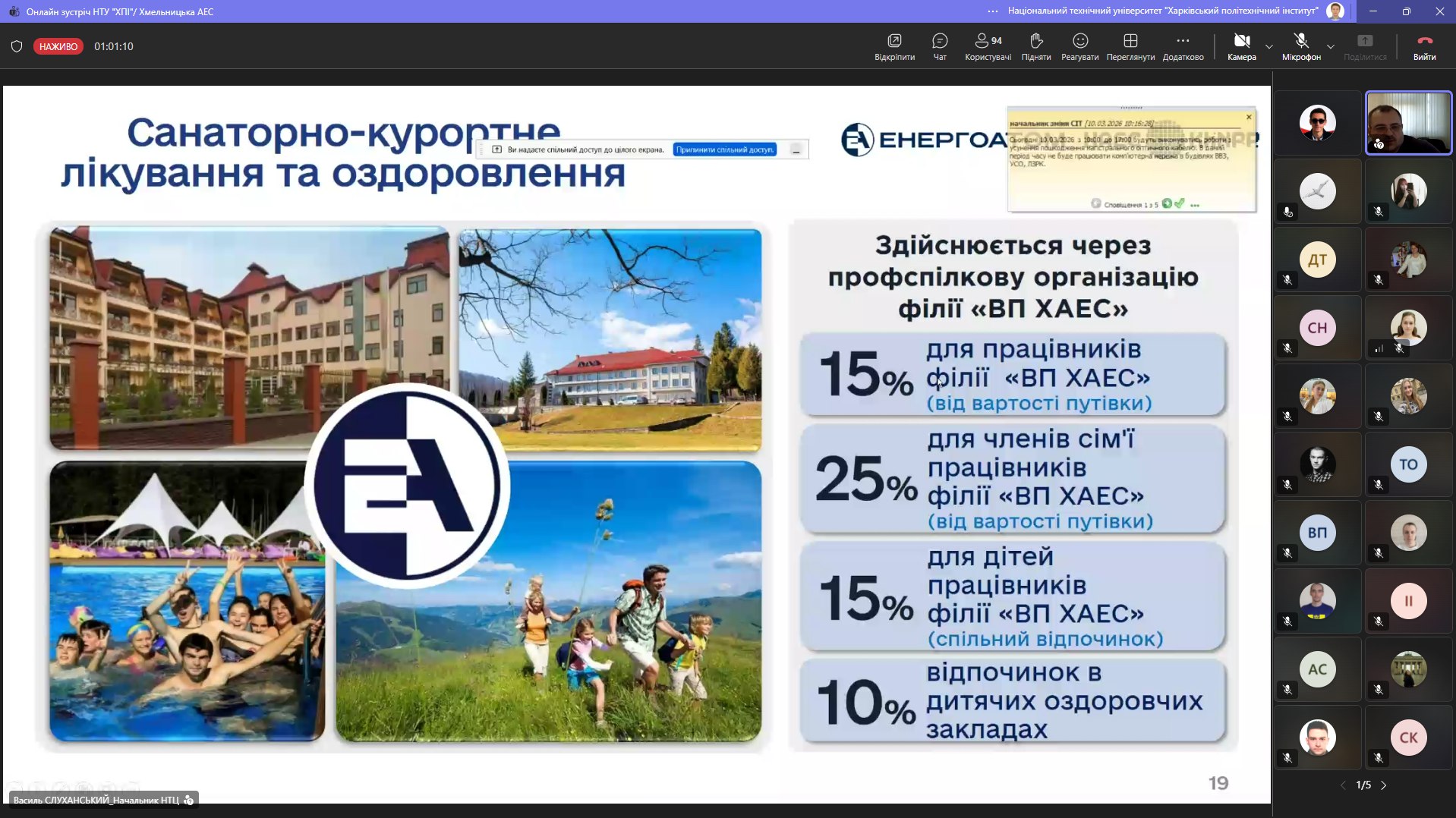The height and width of the screenshot is (818, 1456).
Task: Click the signal strength icon on participant tile
Action: (1379, 348)
